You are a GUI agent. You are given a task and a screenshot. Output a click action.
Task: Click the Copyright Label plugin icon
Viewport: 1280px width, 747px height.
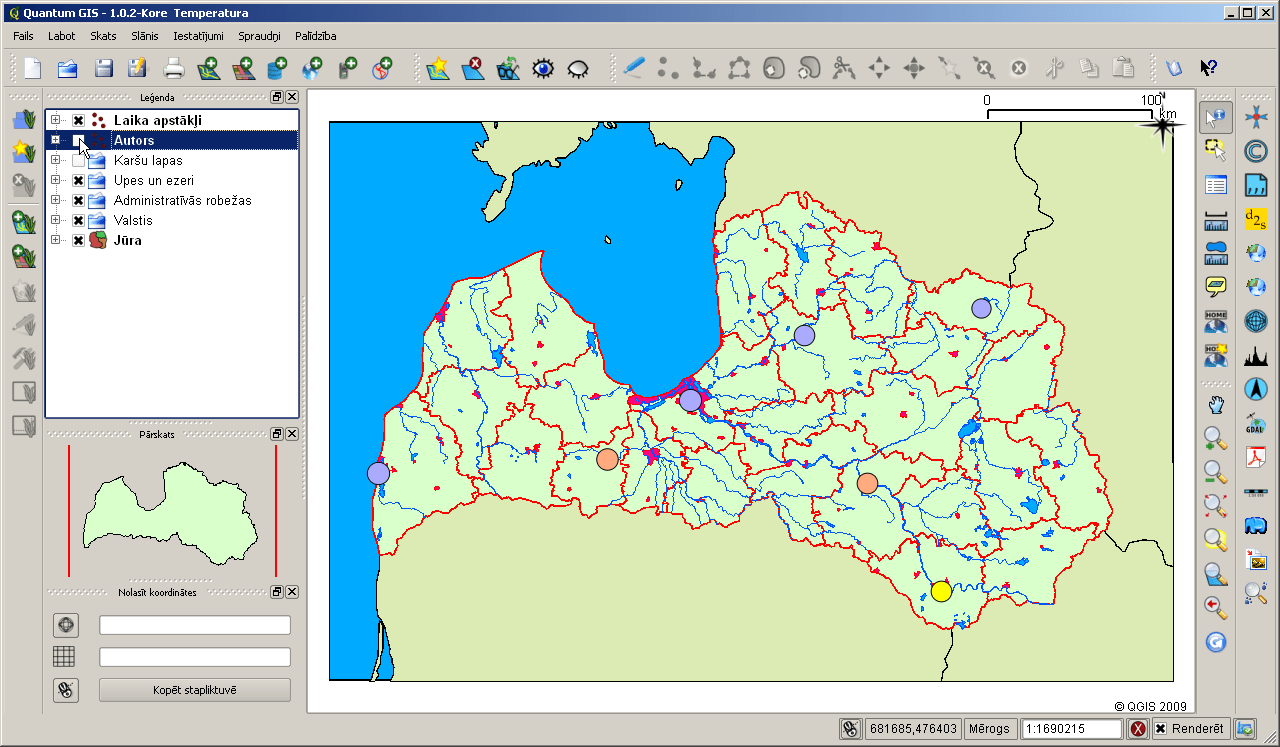(x=1255, y=151)
